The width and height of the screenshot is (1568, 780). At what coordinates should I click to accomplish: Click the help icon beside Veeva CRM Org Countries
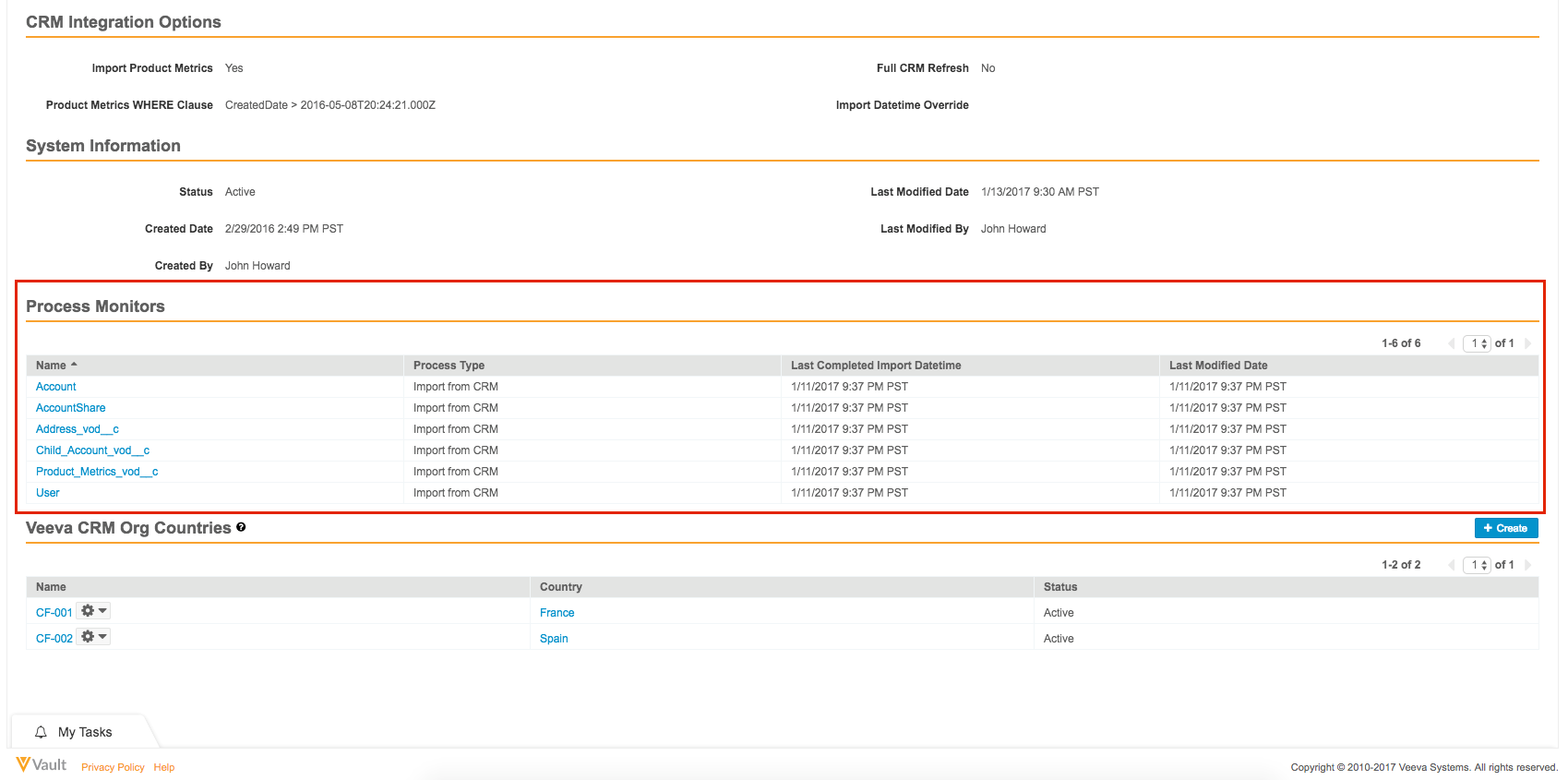click(x=241, y=527)
